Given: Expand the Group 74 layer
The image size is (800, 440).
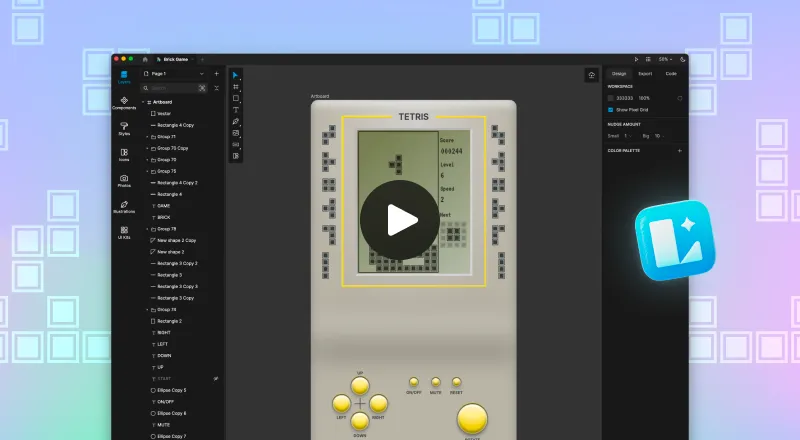Looking at the screenshot, I should (x=147, y=310).
